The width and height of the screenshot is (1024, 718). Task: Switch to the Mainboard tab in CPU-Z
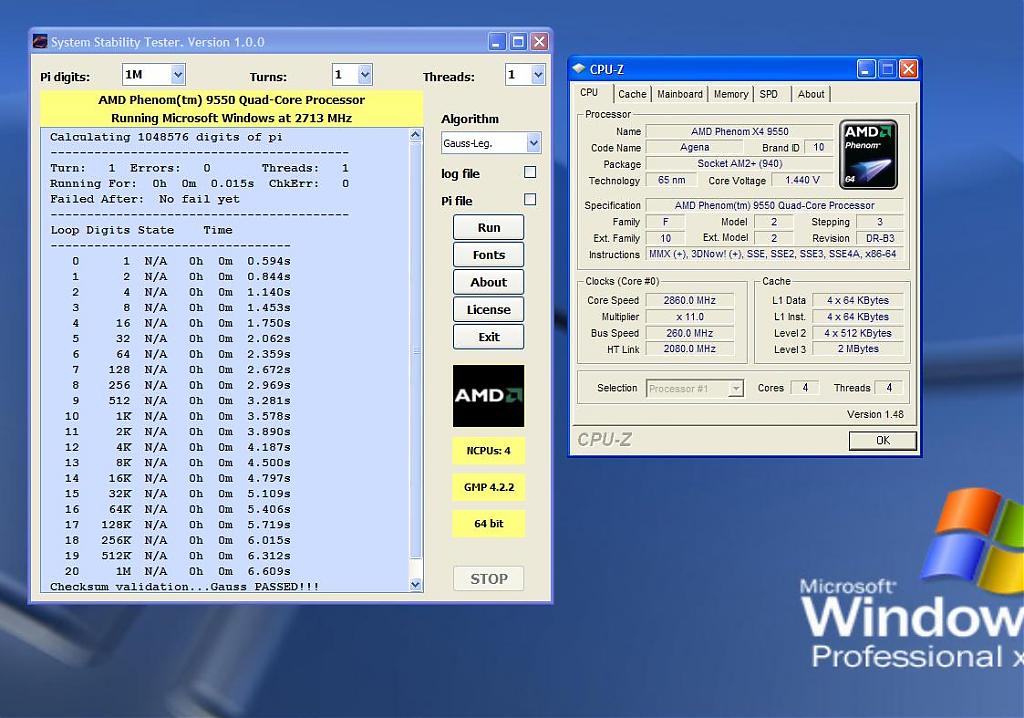680,94
